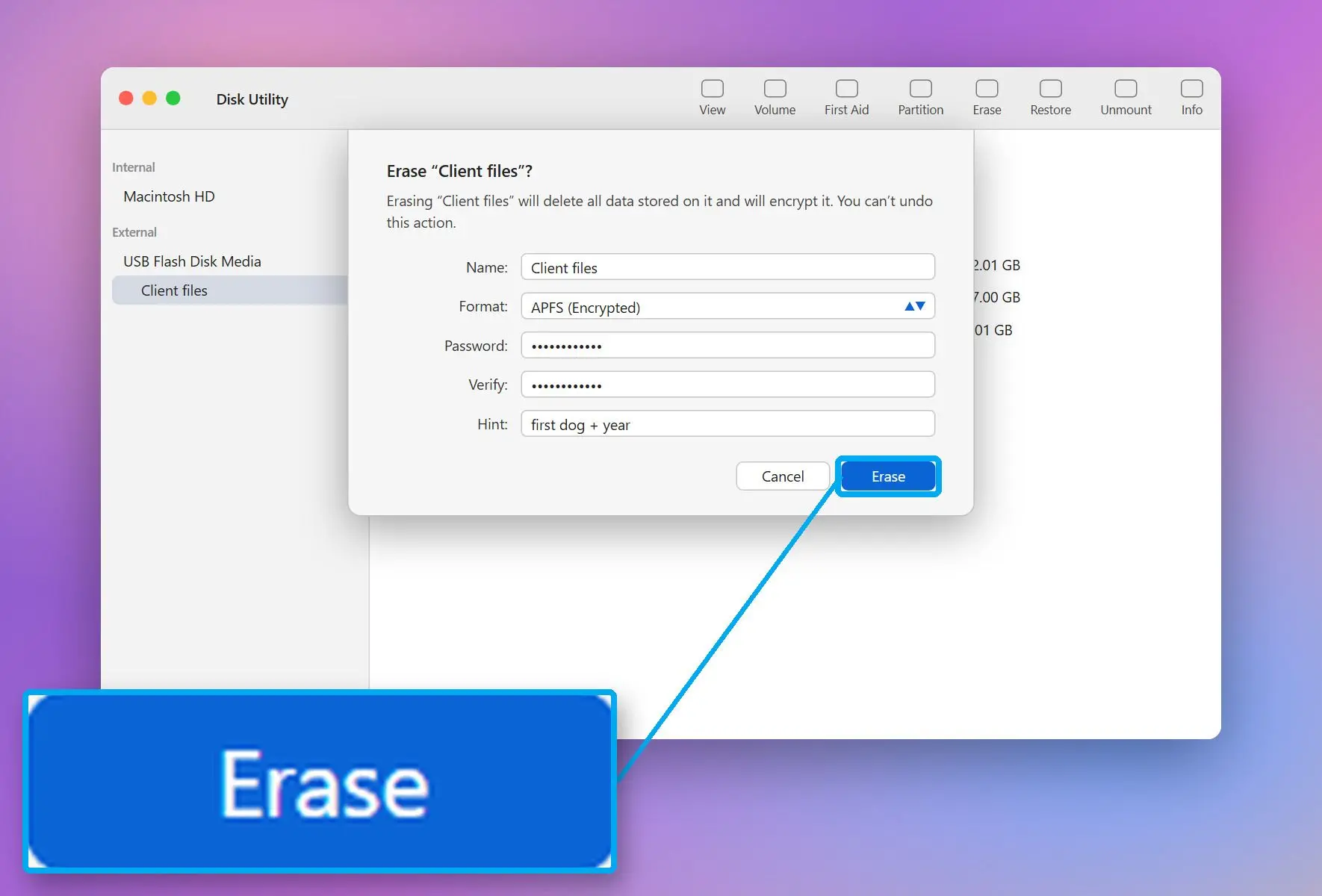Close the Disk Utility window

coord(126,99)
